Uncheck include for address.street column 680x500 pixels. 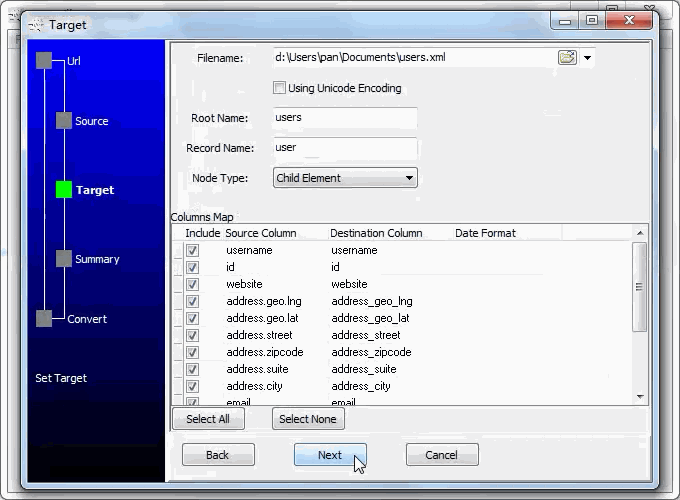click(192, 336)
